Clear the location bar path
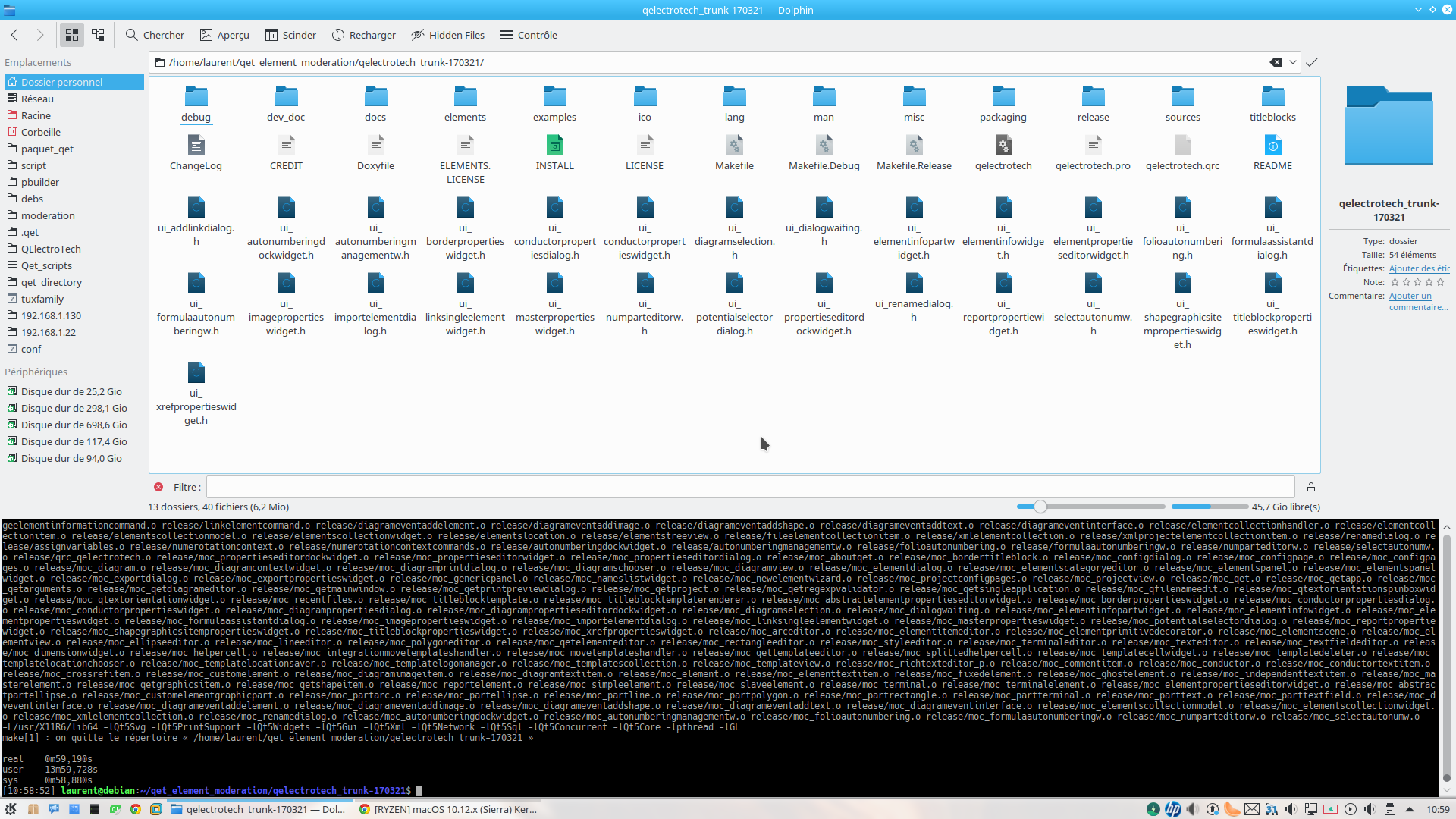 coord(1276,62)
